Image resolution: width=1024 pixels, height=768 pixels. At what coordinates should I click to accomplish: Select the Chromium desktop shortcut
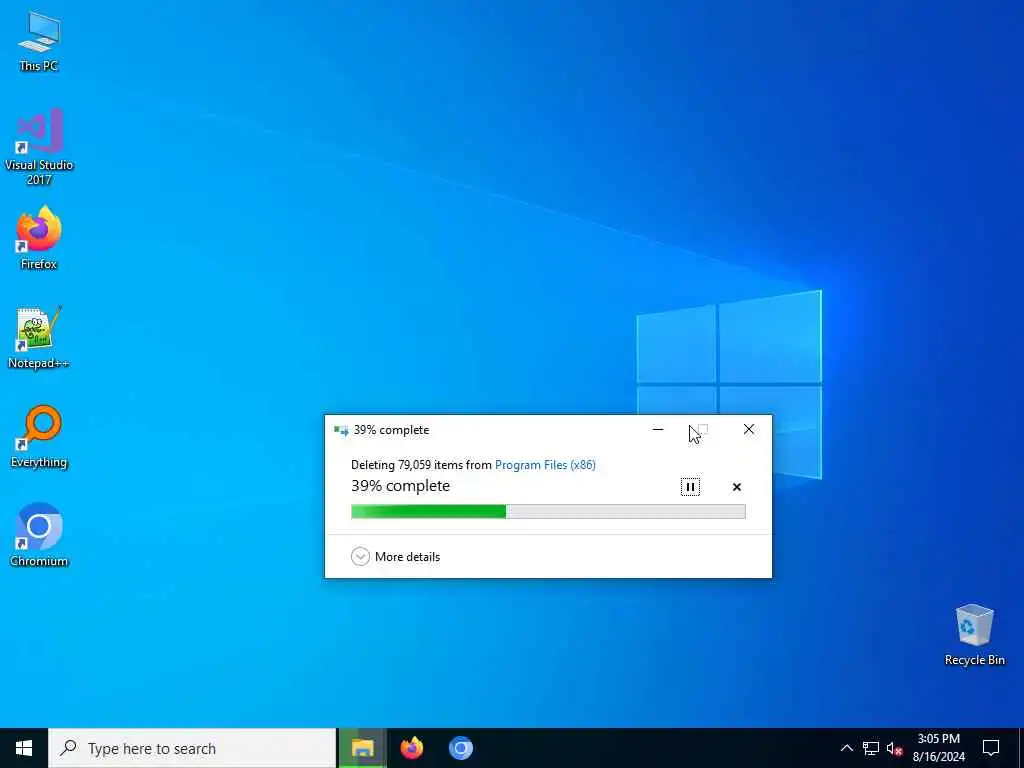coord(39,535)
